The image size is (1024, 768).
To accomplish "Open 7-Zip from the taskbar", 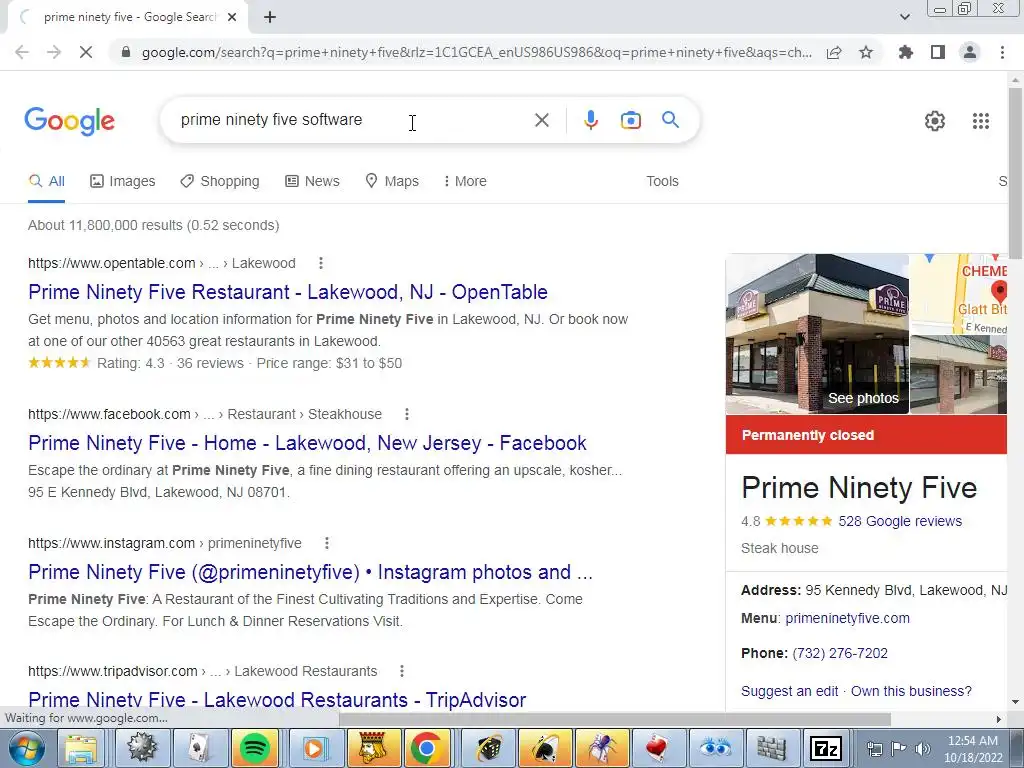I will pyautogui.click(x=826, y=748).
